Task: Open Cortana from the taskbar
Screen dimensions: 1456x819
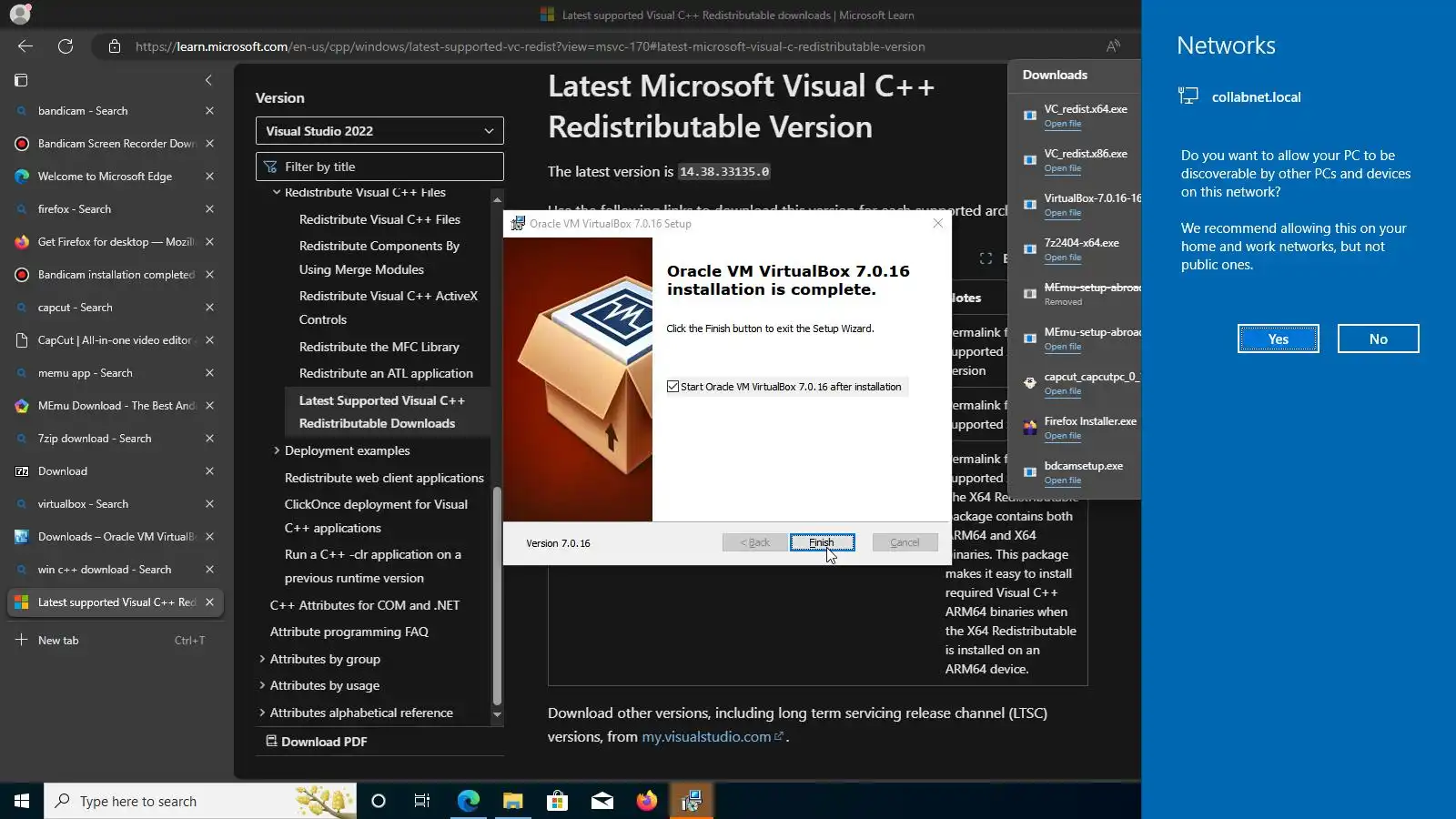Action: click(x=379, y=801)
